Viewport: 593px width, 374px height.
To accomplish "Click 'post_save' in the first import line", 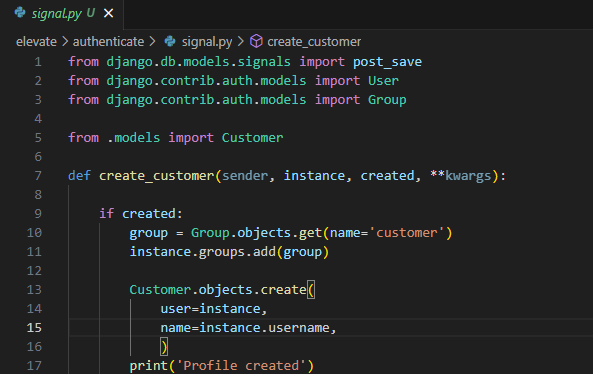I will click(387, 62).
